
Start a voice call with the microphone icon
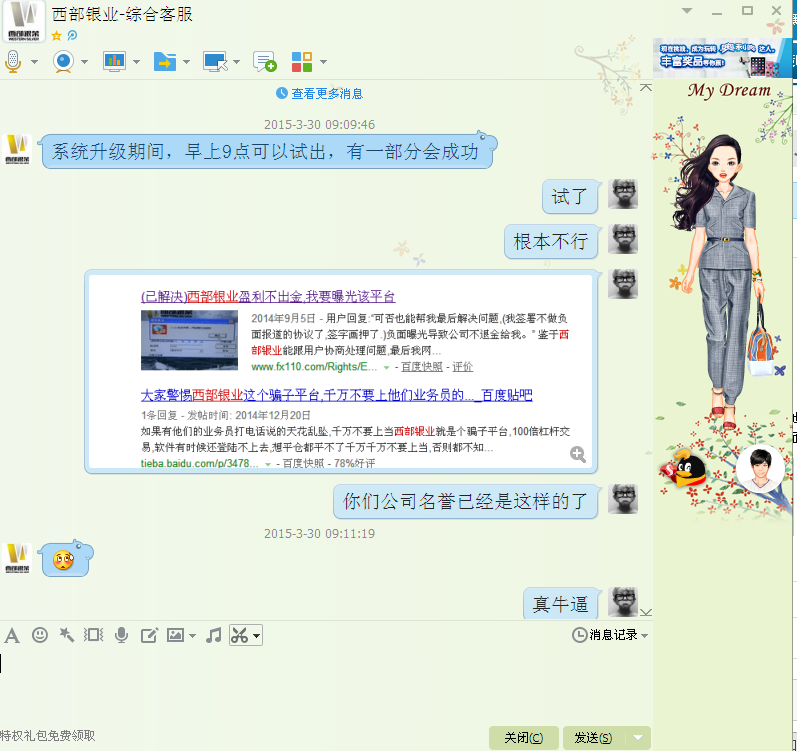[x=13, y=62]
